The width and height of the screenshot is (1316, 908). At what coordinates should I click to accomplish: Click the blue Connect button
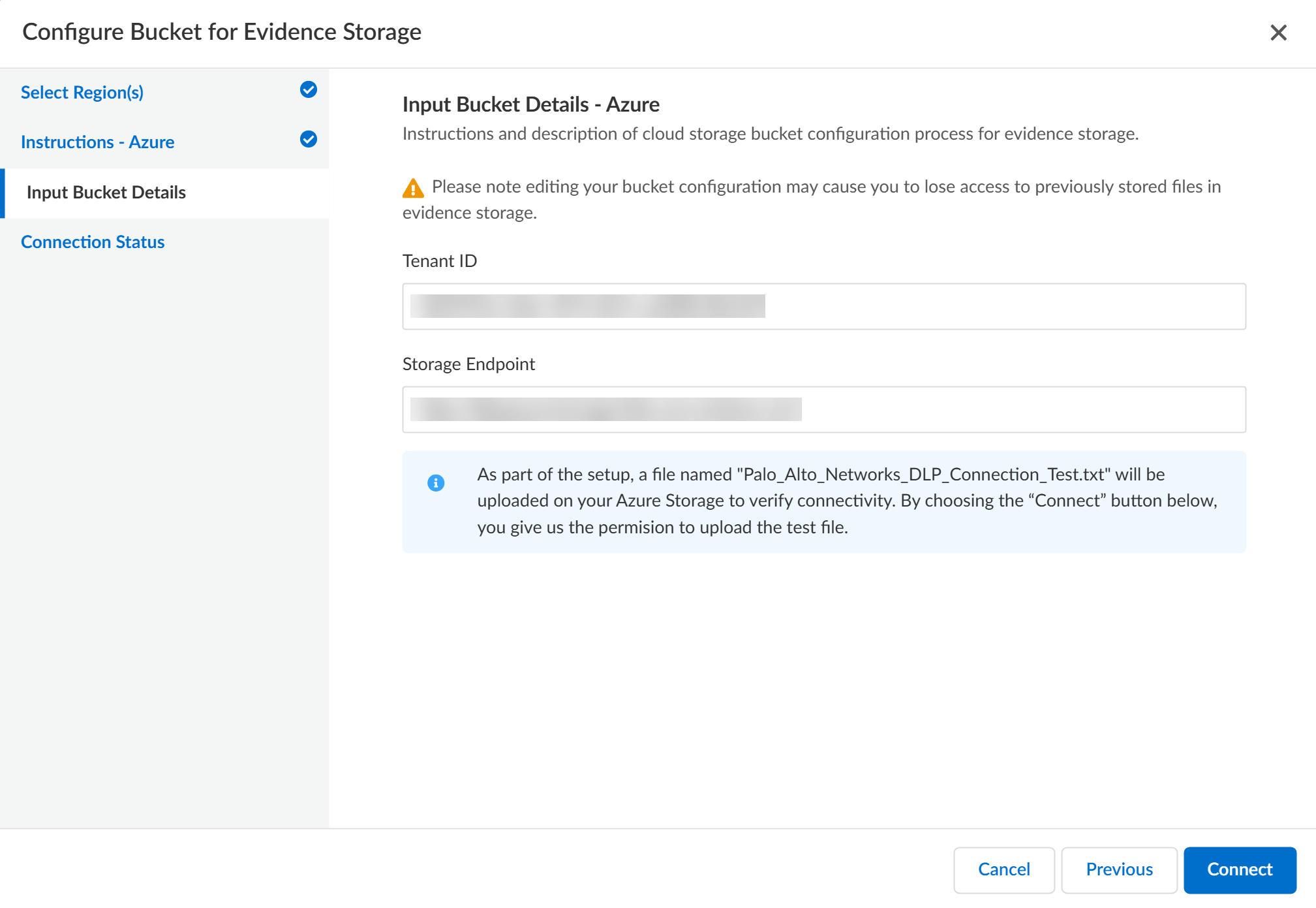pyautogui.click(x=1239, y=869)
